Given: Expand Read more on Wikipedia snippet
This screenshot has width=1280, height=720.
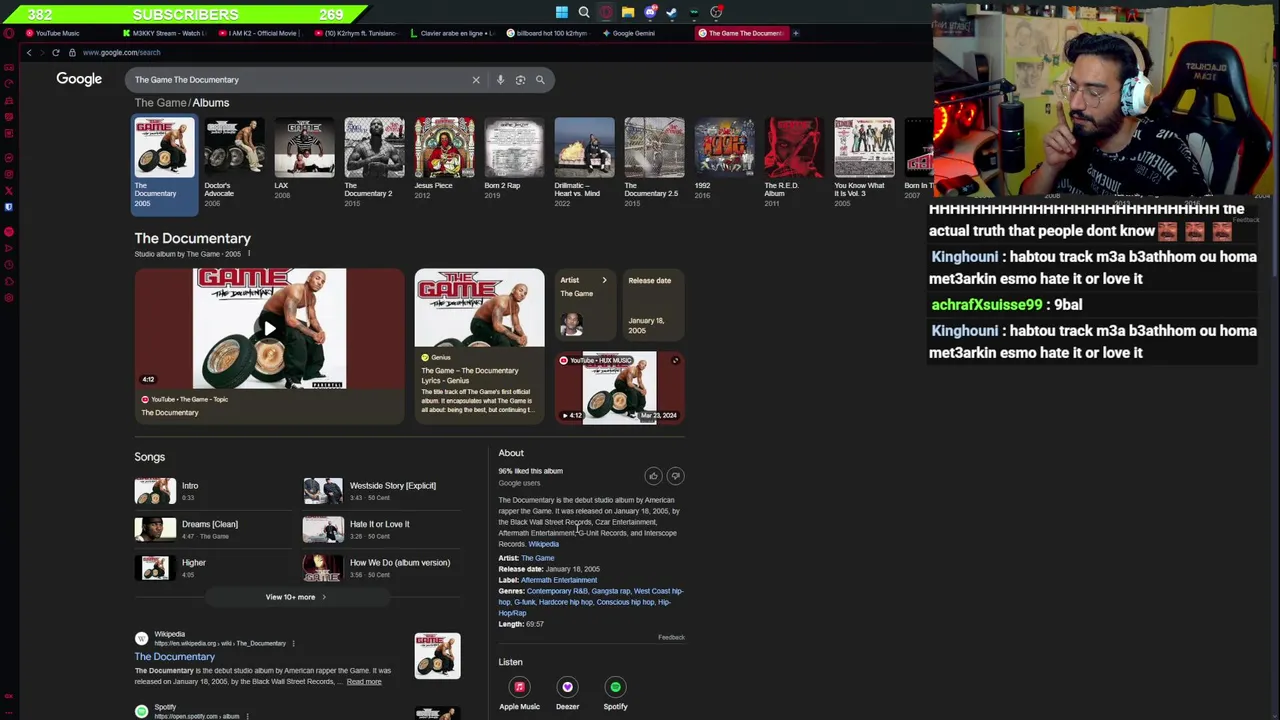Looking at the screenshot, I should point(364,682).
